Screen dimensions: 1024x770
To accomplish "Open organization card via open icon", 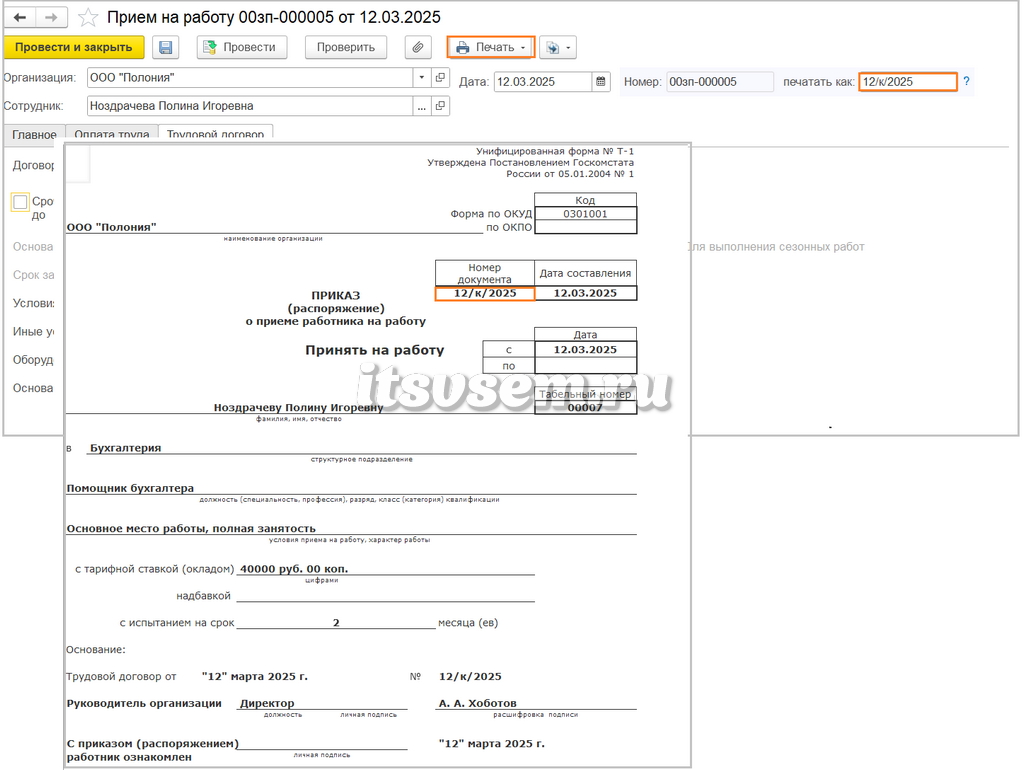I will 441,78.
